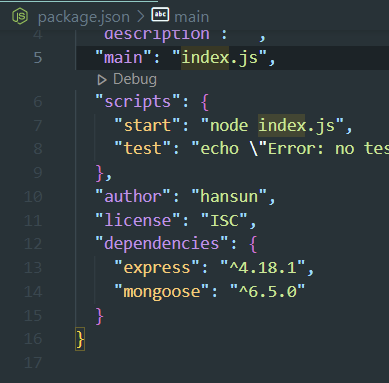Click the "ISC" value

pos(224,220)
